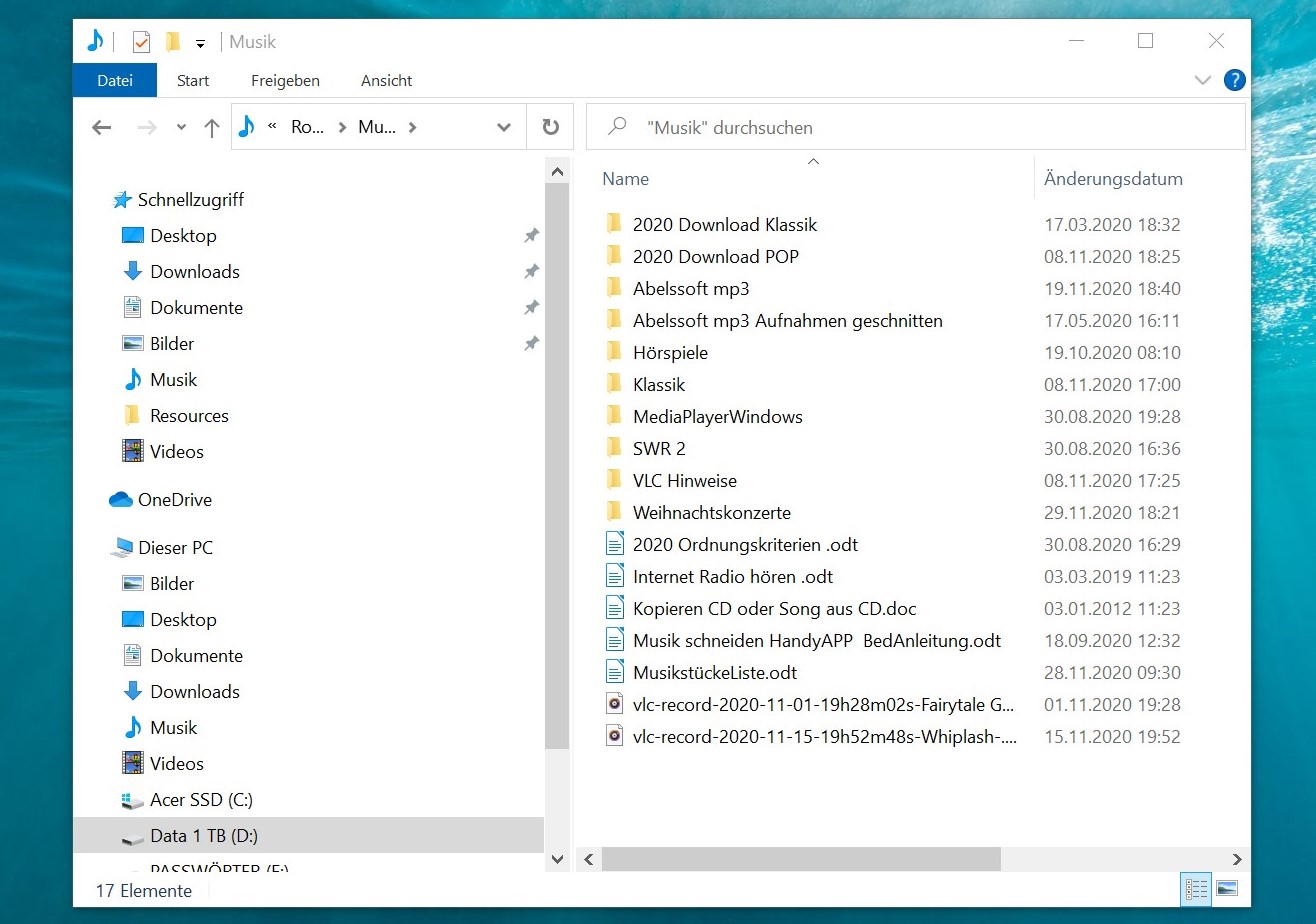1316x924 pixels.
Task: Select the Hörspiele folder
Action: point(670,352)
